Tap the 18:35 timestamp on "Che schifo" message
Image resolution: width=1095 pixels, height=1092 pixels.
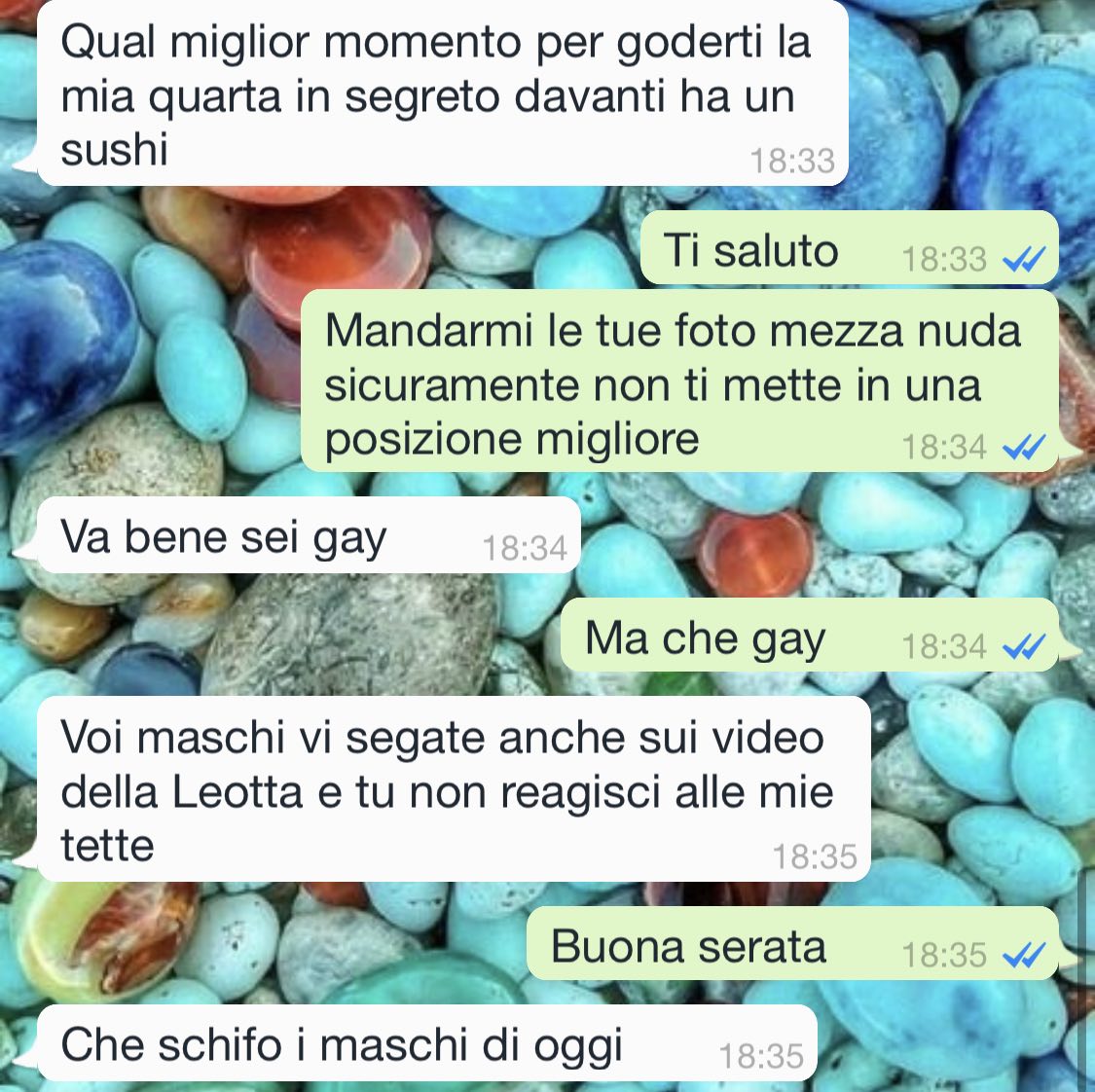point(761,1056)
